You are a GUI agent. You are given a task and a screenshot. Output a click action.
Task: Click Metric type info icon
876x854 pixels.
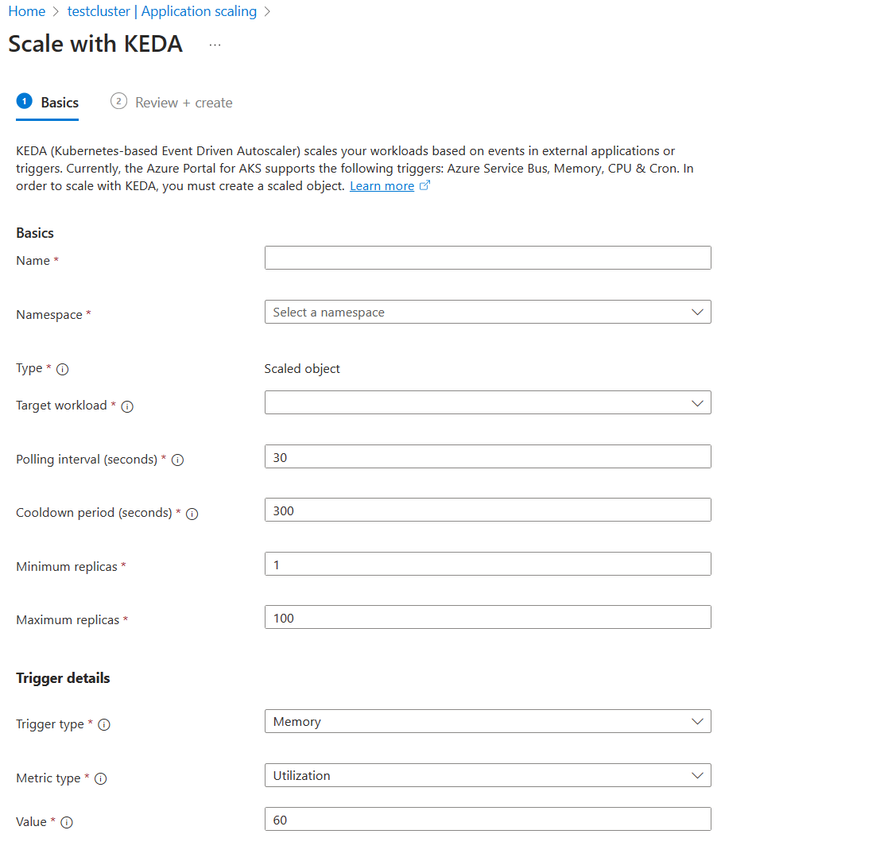coord(100,779)
